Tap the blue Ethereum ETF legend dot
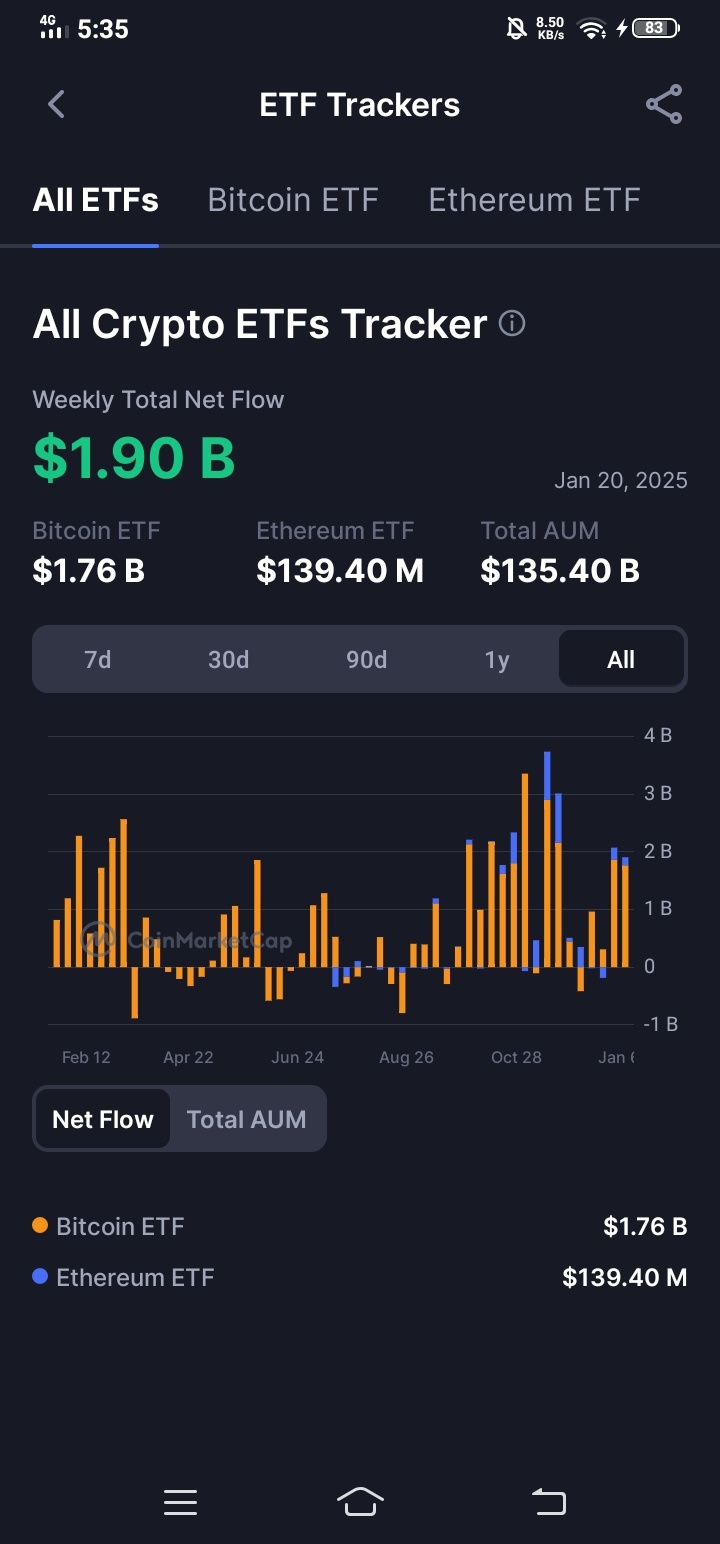 click(x=40, y=1276)
